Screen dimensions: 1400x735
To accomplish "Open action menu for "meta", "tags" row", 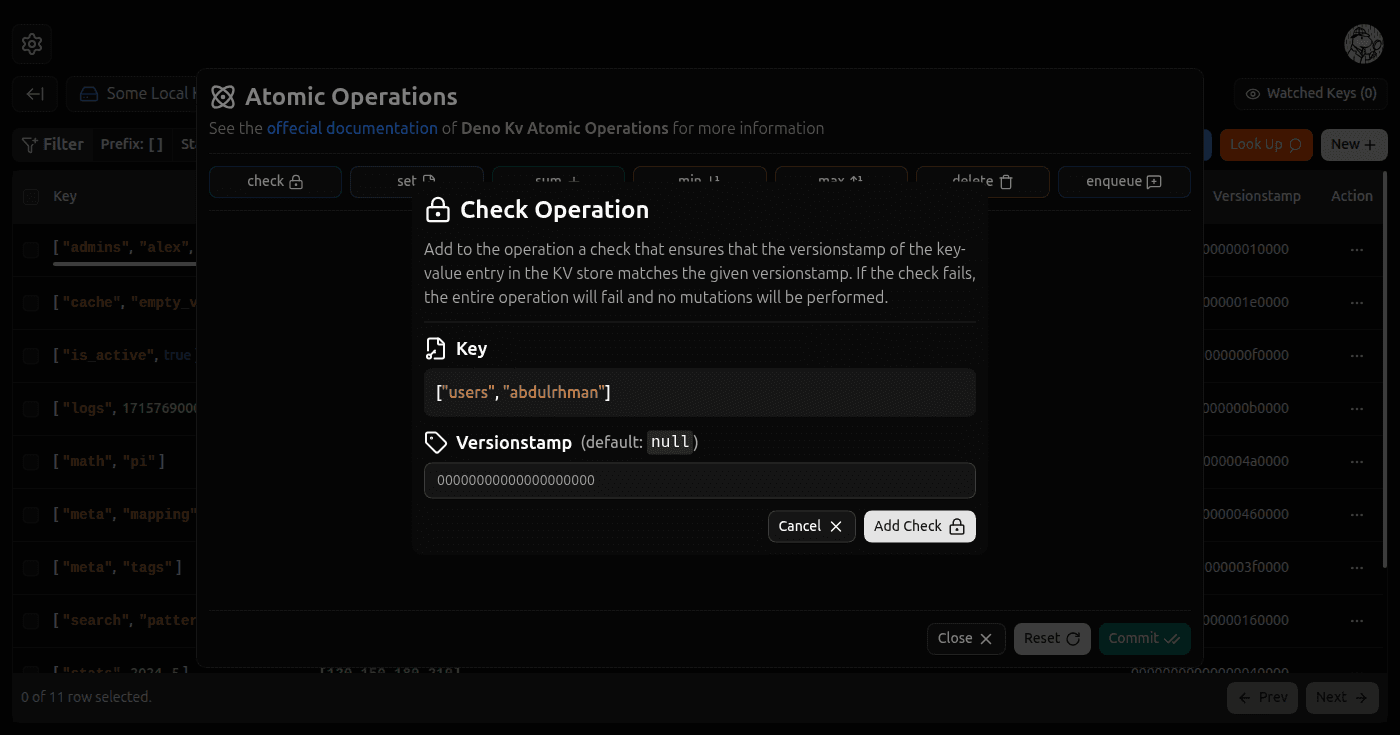I will coord(1357,568).
